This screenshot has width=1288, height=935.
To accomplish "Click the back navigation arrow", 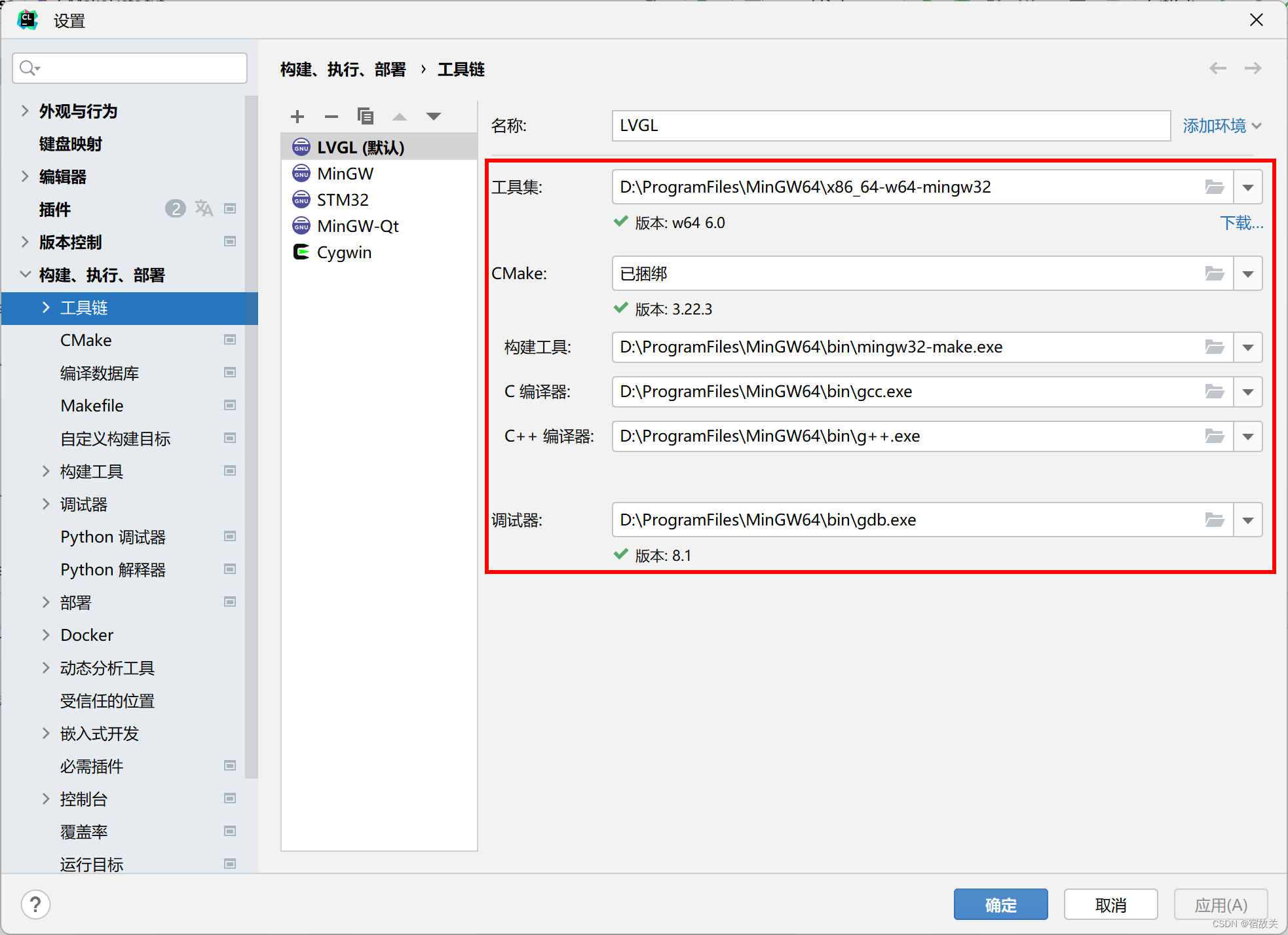I will point(1217,68).
